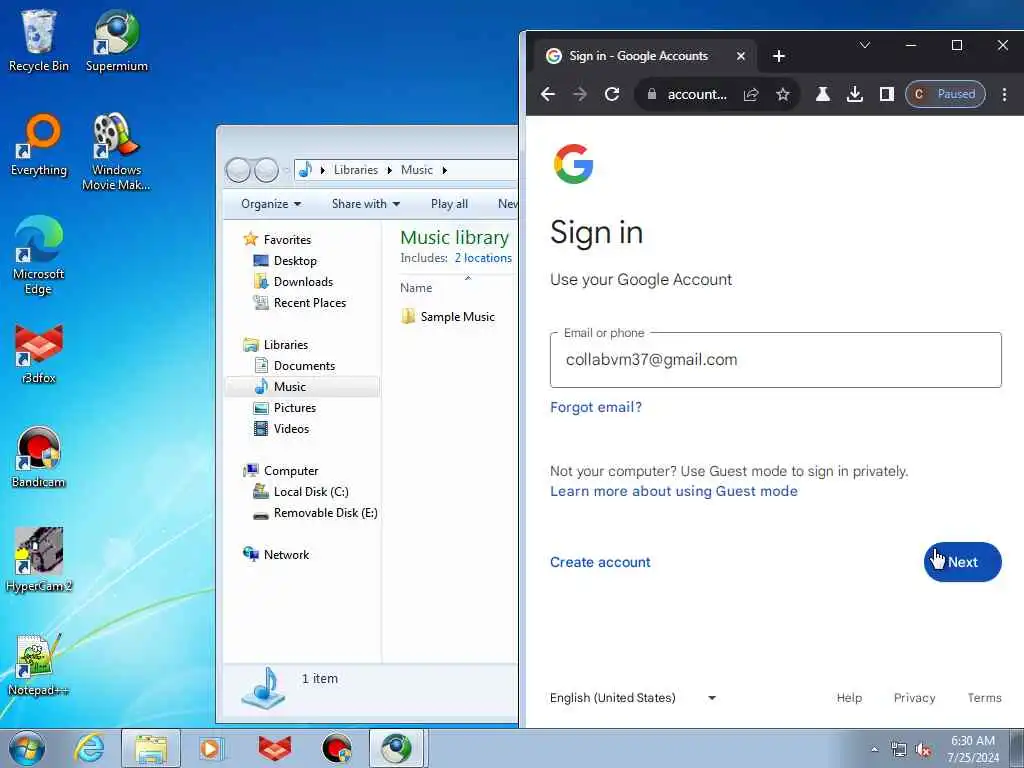Select Recent Places in the Explorer sidebar
The height and width of the screenshot is (768, 1024).
click(300, 302)
